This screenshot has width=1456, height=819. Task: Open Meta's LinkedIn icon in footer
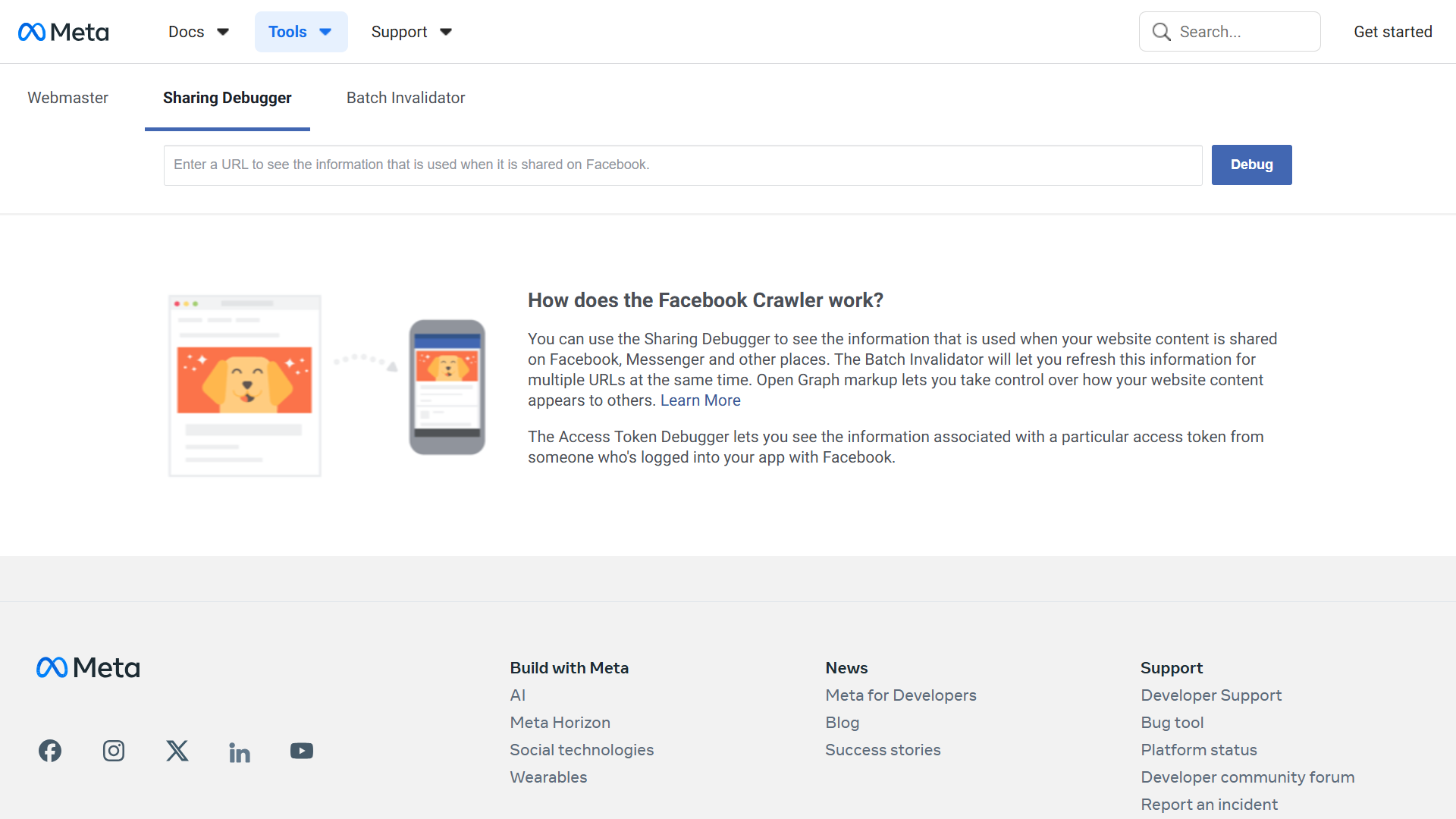coord(240,752)
